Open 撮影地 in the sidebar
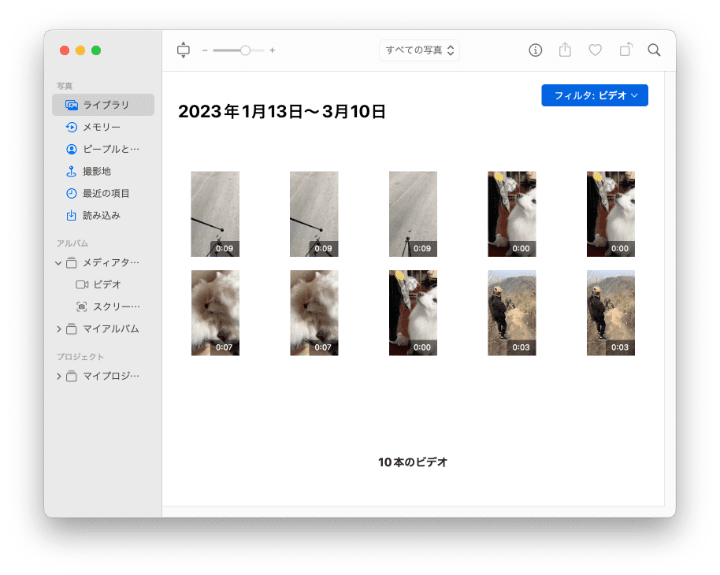The height and width of the screenshot is (575, 720). click(103, 171)
